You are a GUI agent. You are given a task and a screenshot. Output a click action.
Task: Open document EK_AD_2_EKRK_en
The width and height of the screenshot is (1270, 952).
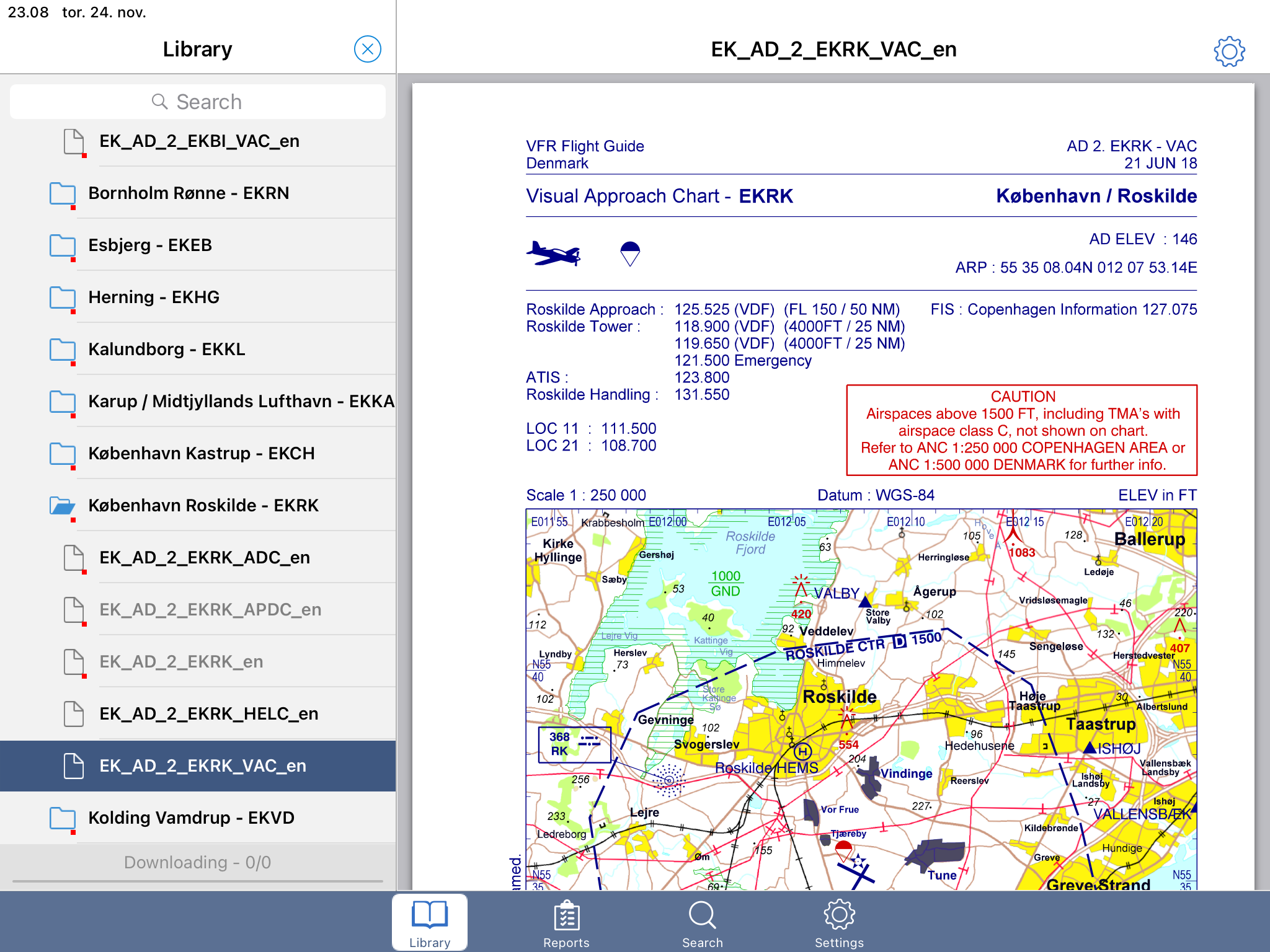coord(198,662)
